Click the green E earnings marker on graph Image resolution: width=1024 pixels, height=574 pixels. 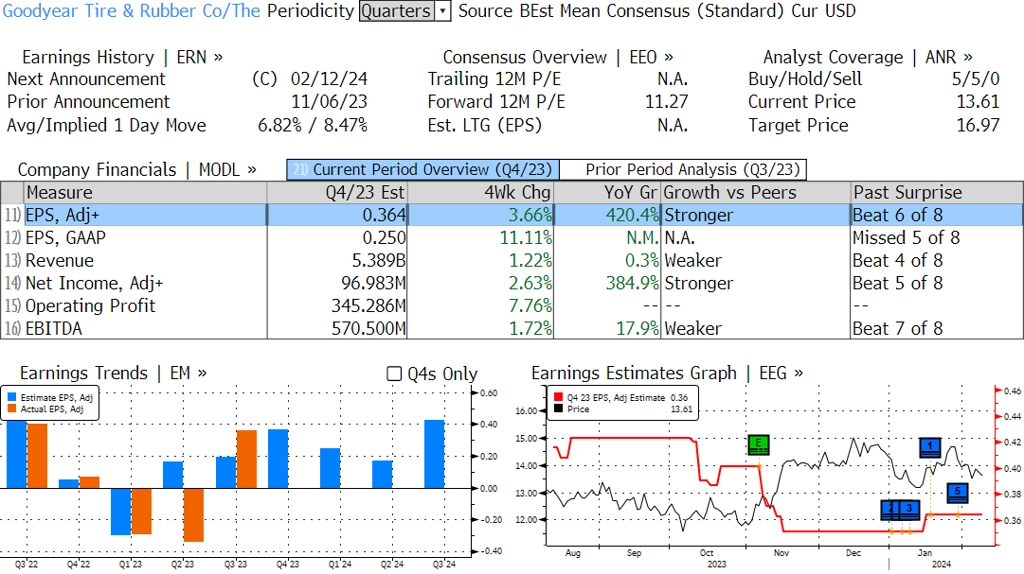pyautogui.click(x=758, y=445)
